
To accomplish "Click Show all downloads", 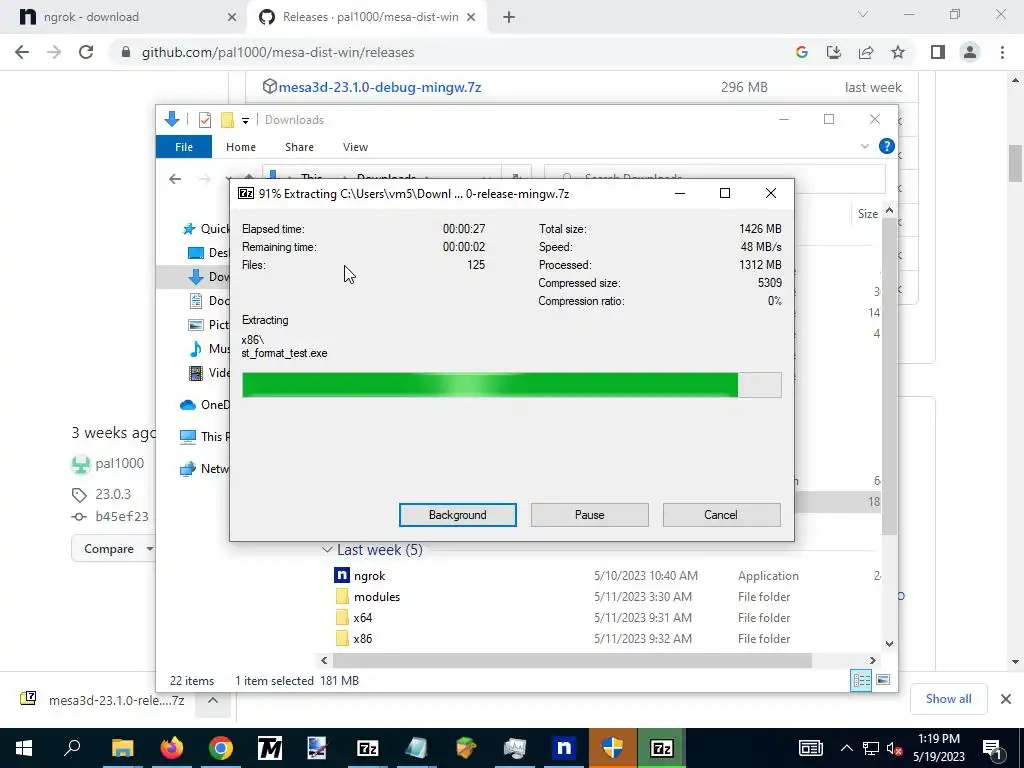I will (x=948, y=699).
